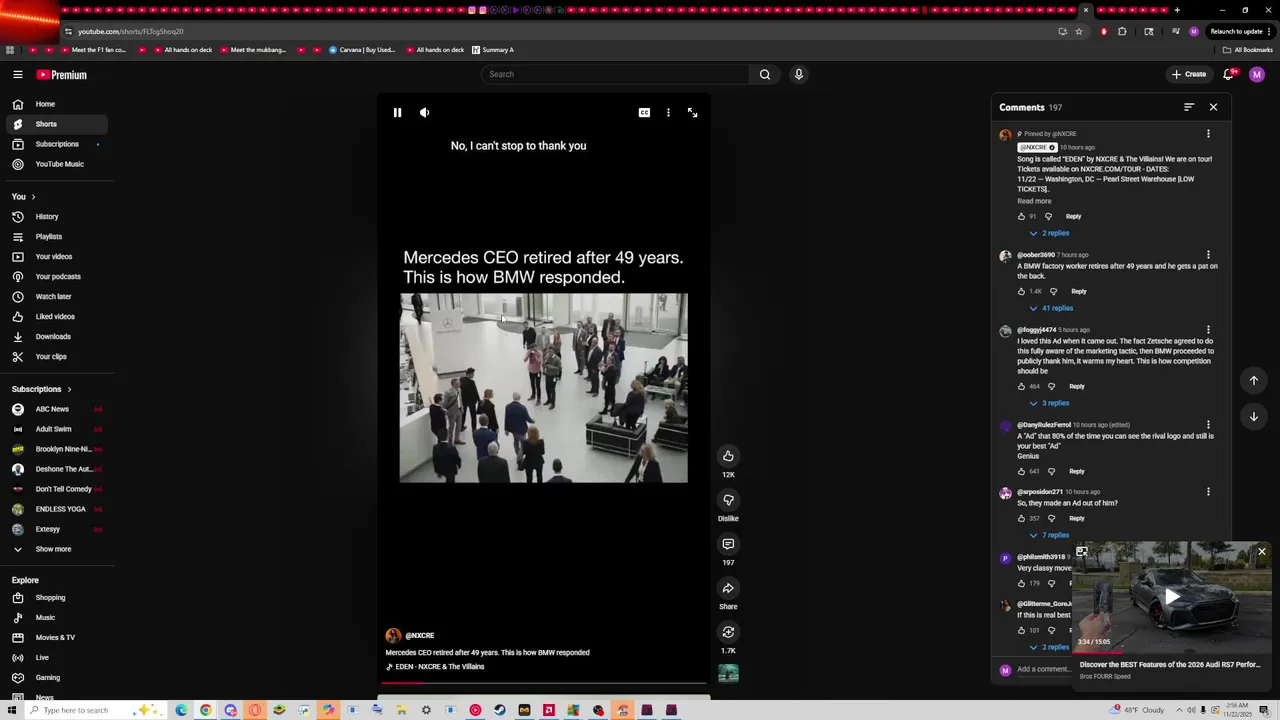Expand 7 replies under @srposidon271 comment
1280x720 pixels.
coord(1049,535)
